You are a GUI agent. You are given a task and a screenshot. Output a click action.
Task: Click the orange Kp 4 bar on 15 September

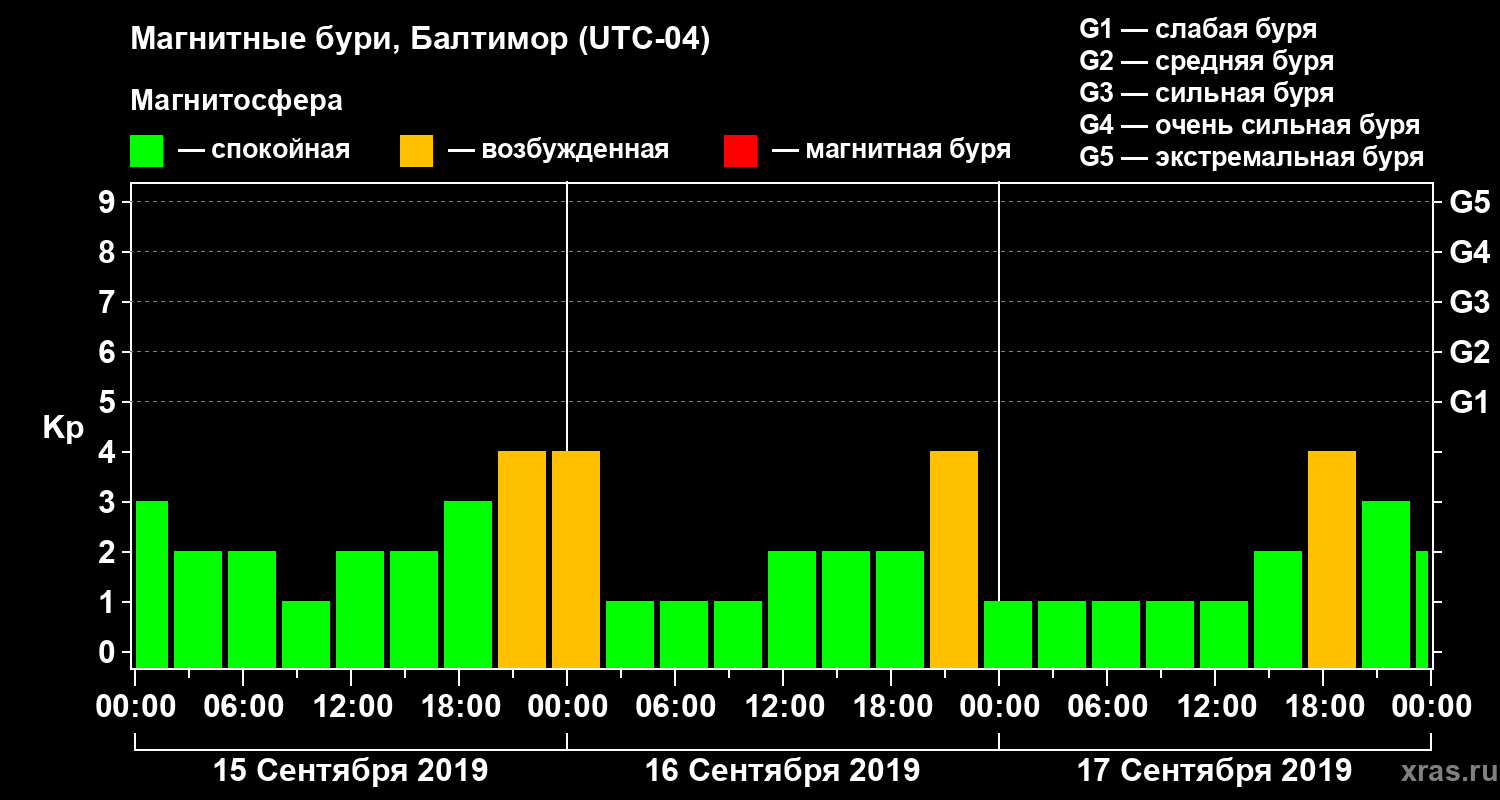(x=522, y=559)
